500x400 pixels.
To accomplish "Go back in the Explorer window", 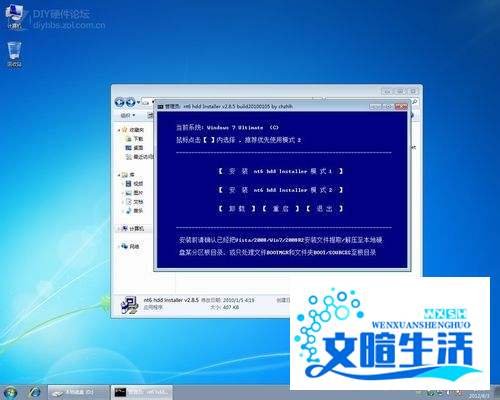I will tap(120, 102).
